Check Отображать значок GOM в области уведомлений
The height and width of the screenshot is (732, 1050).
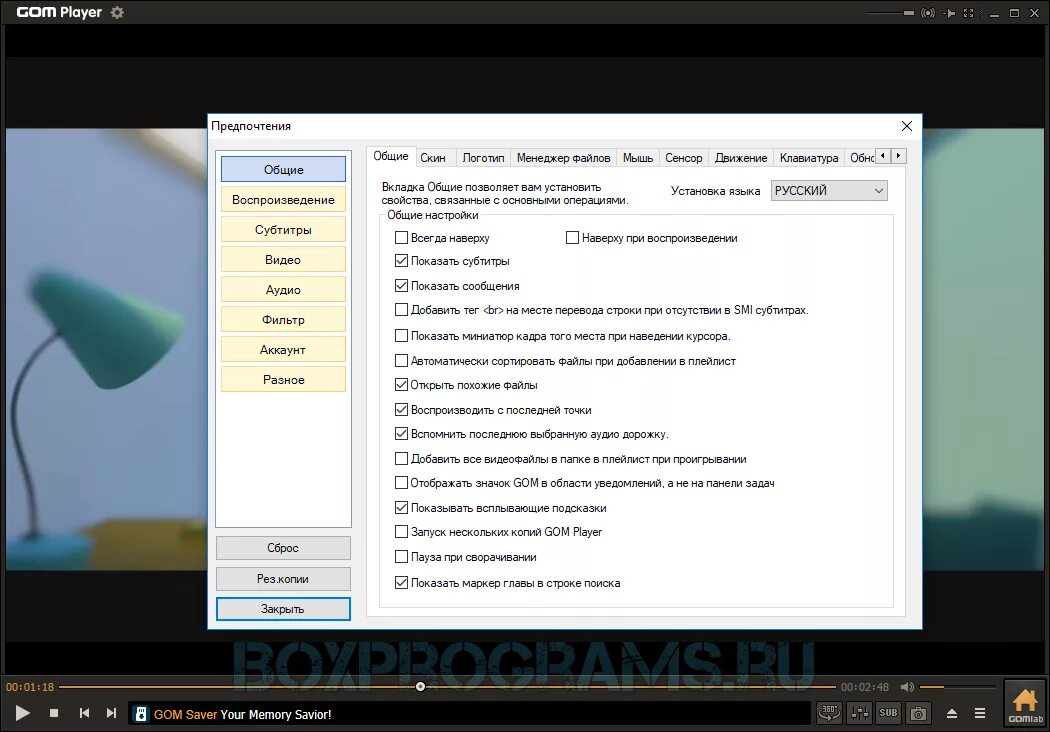(x=401, y=483)
